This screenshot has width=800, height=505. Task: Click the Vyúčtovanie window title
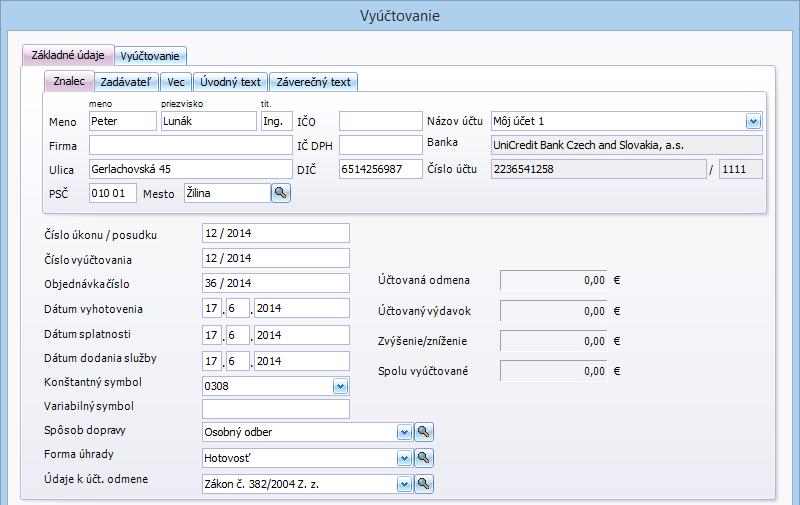point(399,16)
